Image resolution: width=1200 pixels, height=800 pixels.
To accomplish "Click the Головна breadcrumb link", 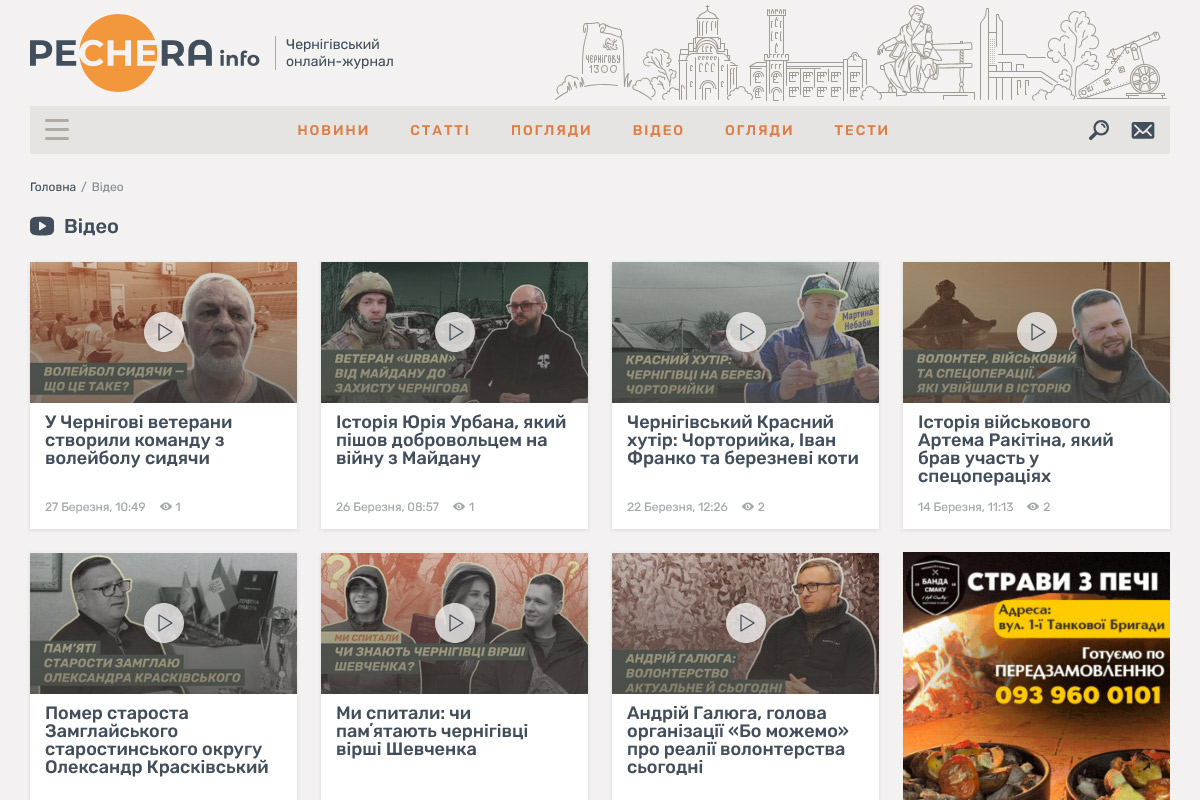I will pos(53,187).
